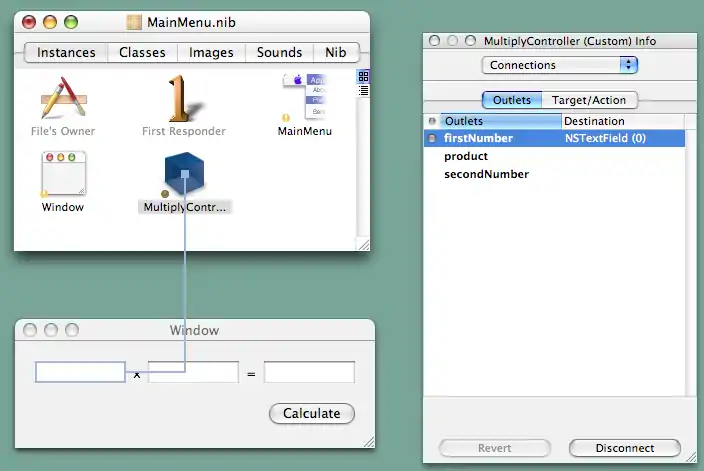Switch to list outline view mode

[x=363, y=90]
